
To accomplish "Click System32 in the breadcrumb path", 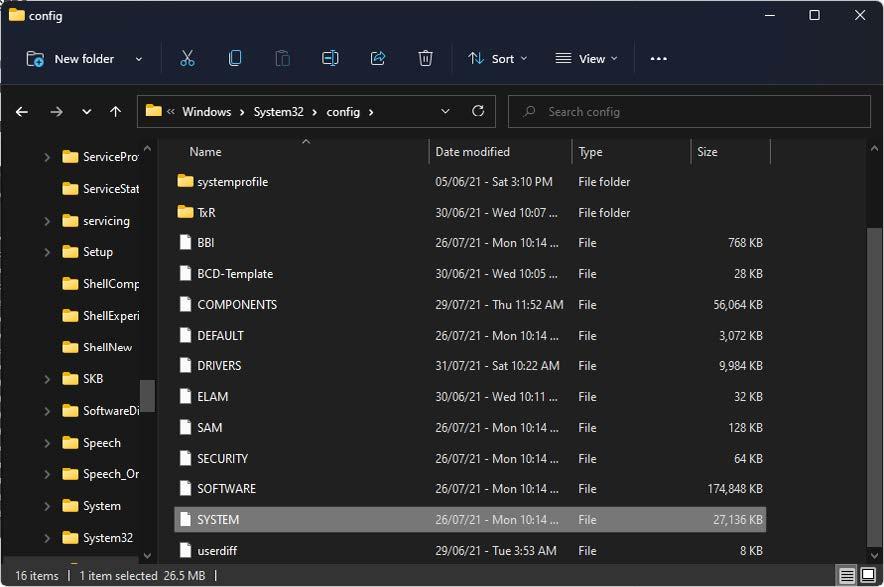I will (x=279, y=112).
